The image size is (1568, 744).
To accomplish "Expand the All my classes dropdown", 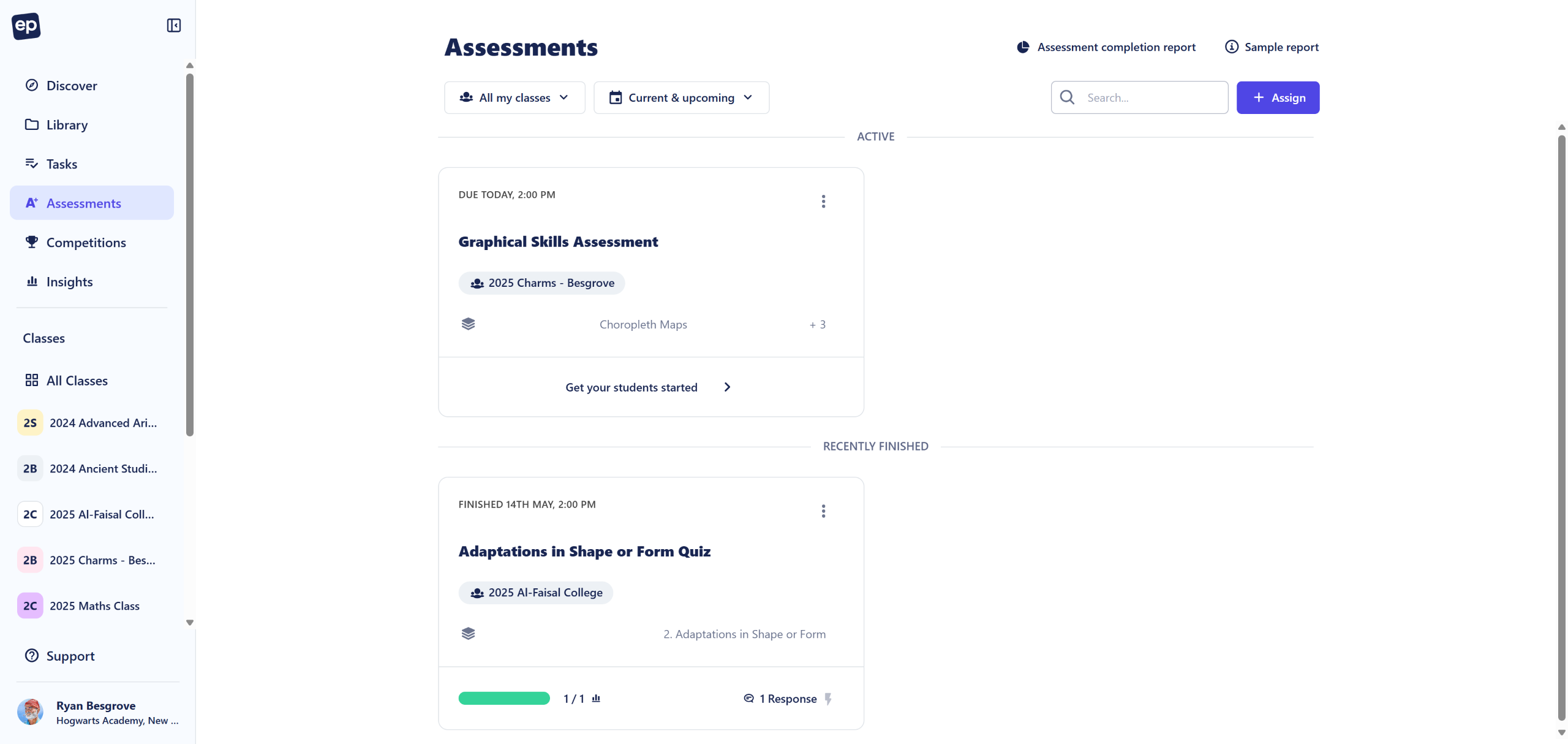I will click(514, 98).
